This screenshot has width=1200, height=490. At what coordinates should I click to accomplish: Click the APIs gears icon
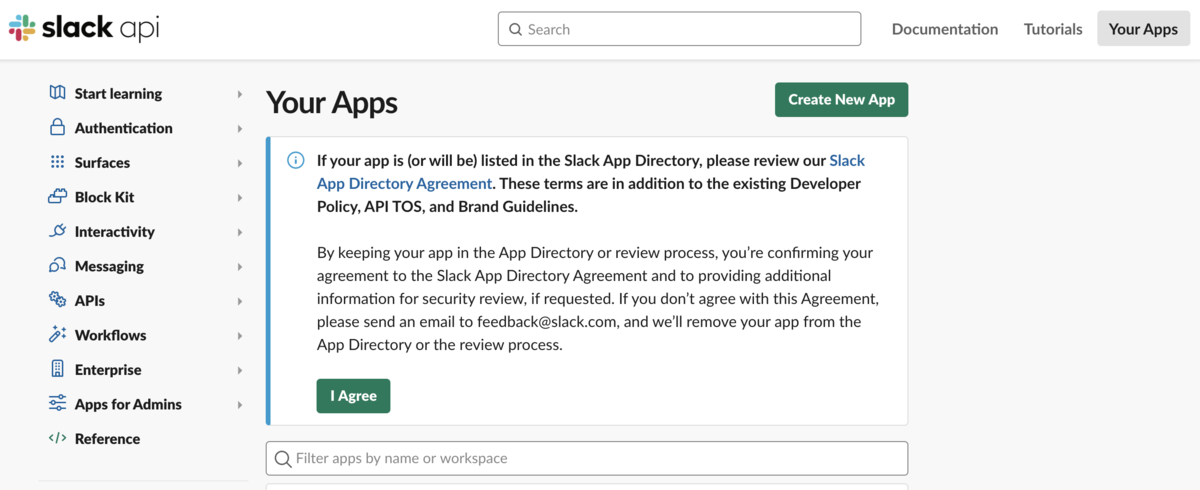coord(57,300)
